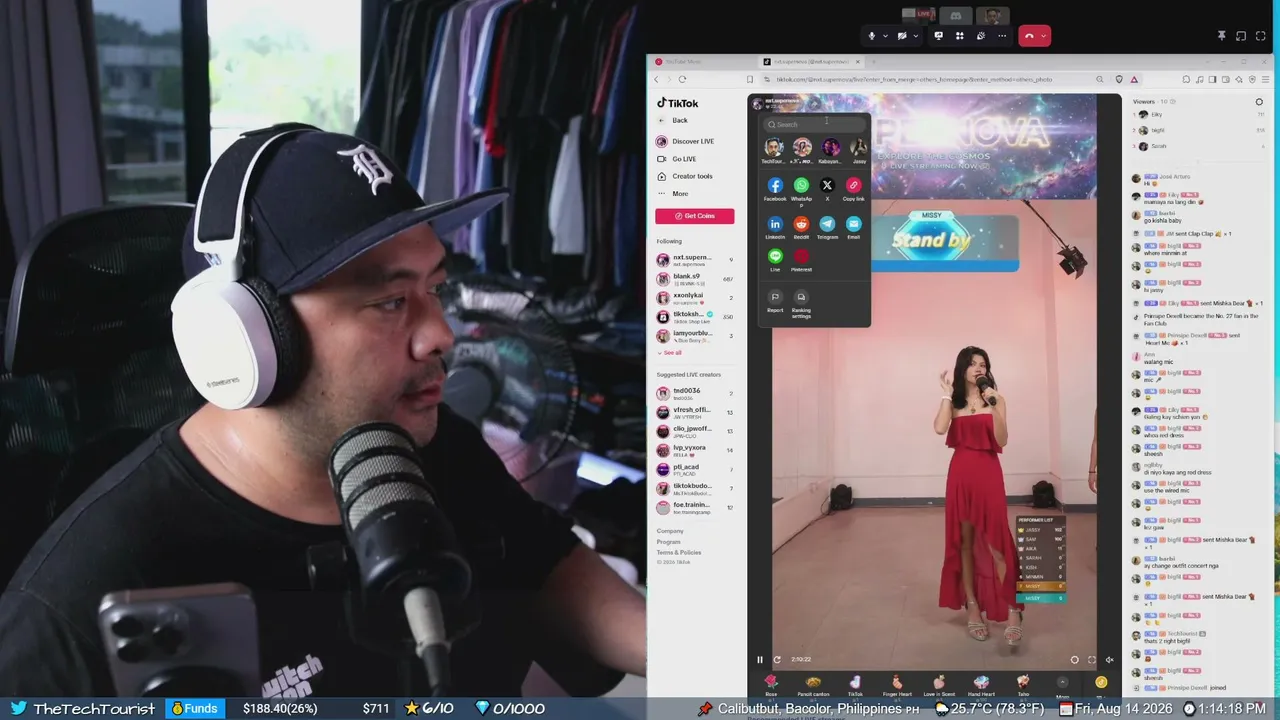Reload the TikTok browser page
This screenshot has width=1280, height=720.
(x=682, y=79)
